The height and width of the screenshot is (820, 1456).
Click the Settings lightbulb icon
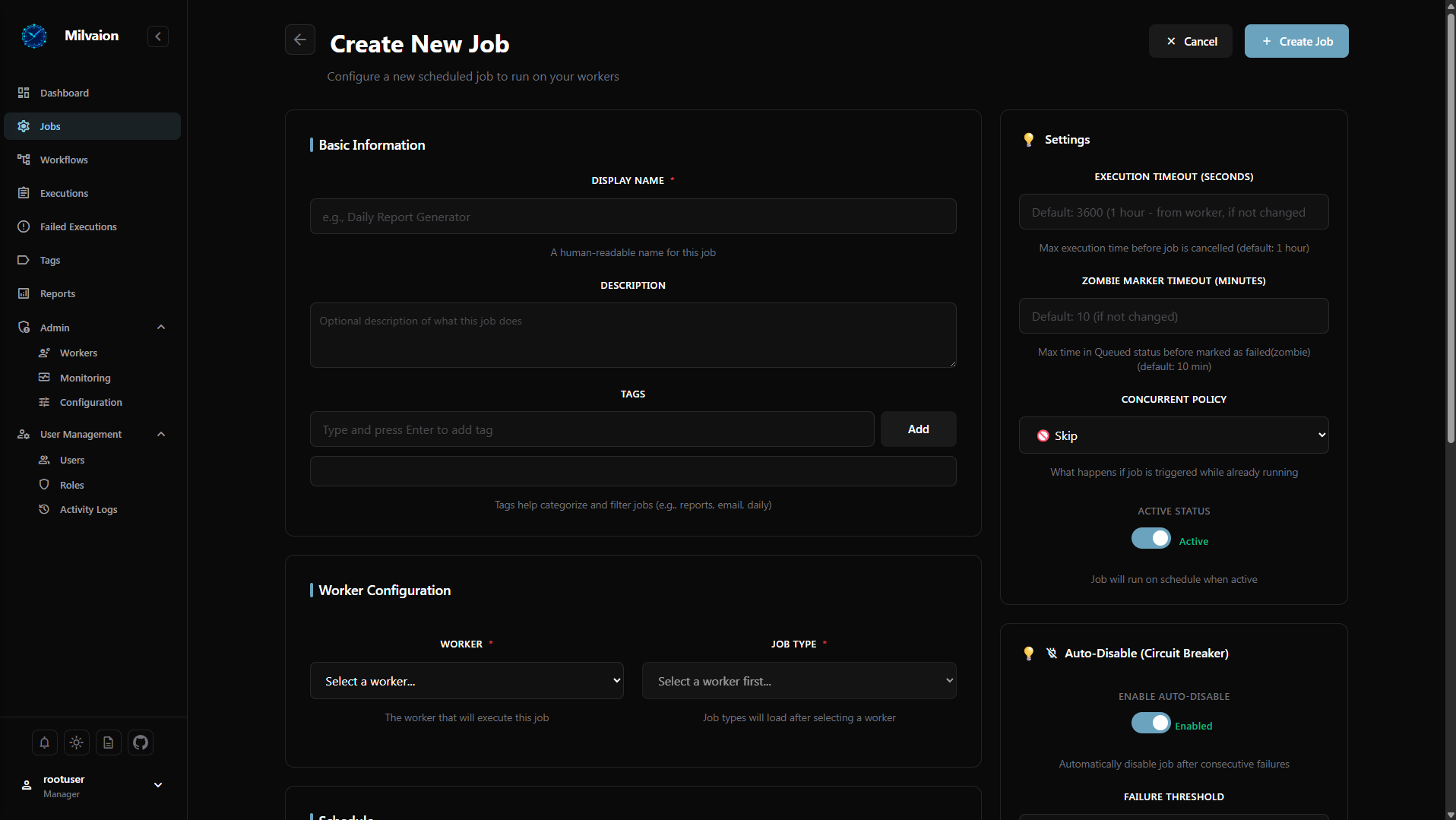coord(1028,140)
